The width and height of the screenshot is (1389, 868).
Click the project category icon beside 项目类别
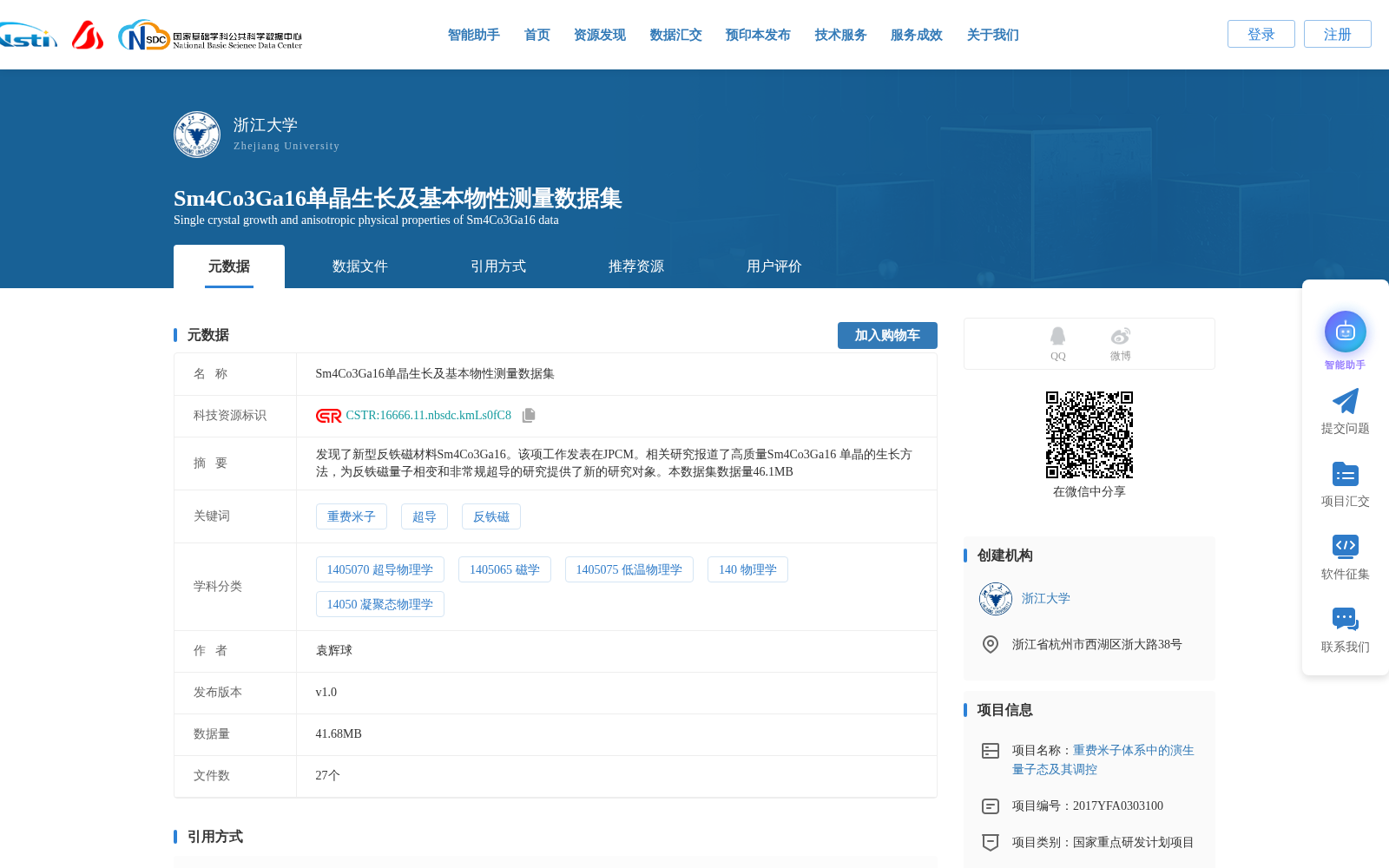coord(991,843)
